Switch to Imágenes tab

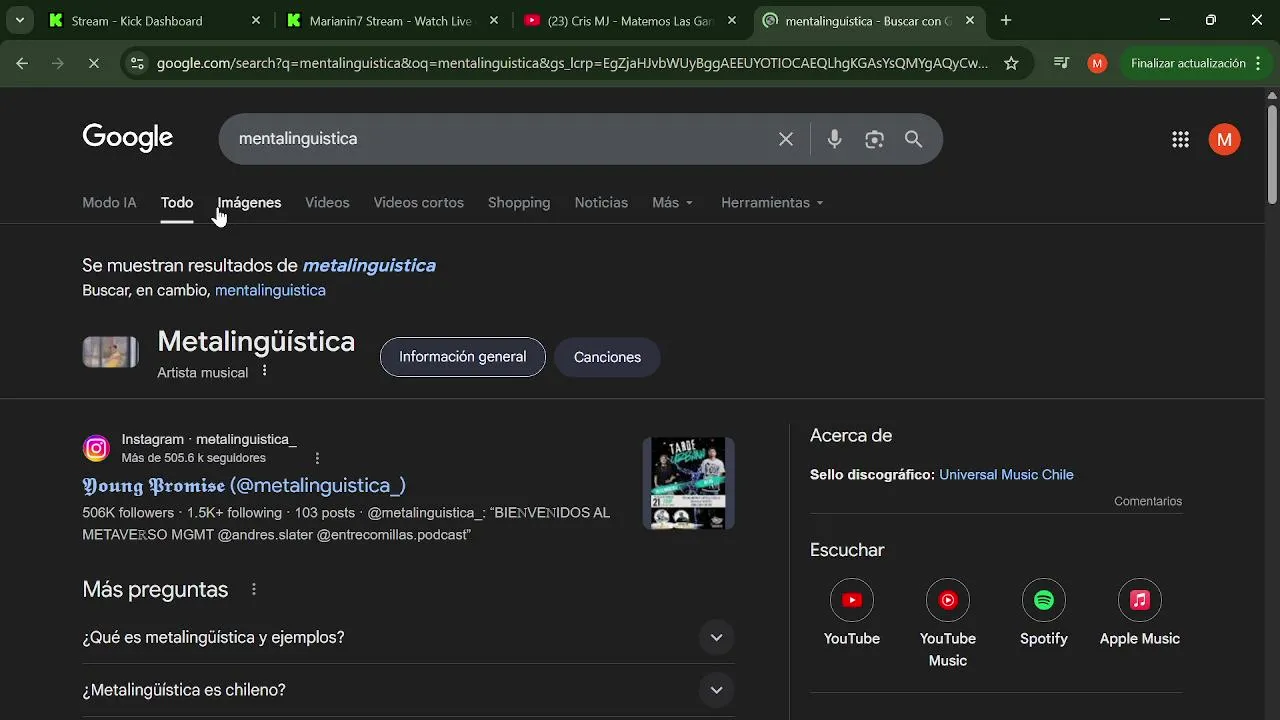tap(249, 203)
